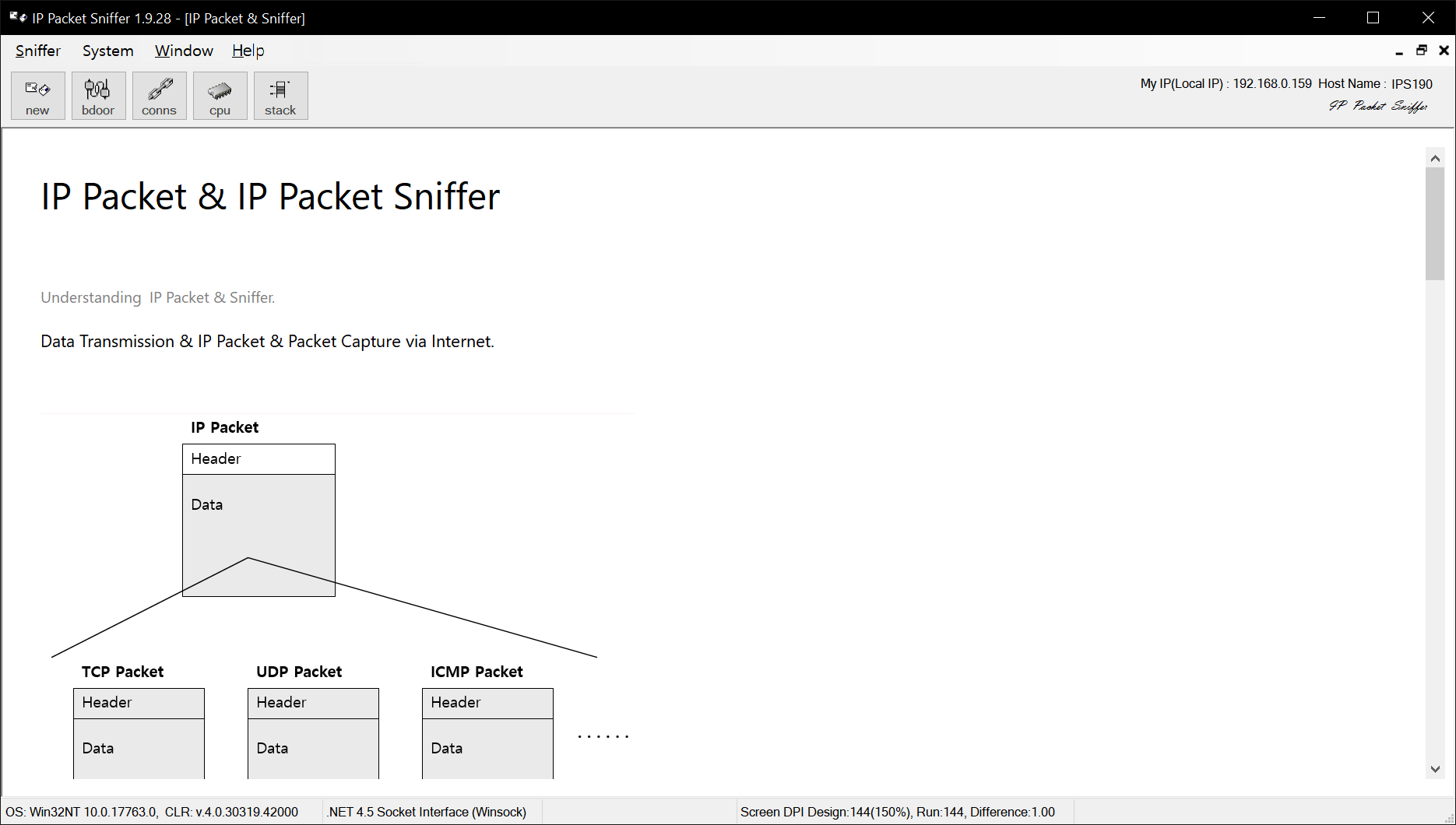Image resolution: width=1456 pixels, height=825 pixels.
Task: Click the .NET 4.5 Socket Interface status section
Action: point(427,812)
